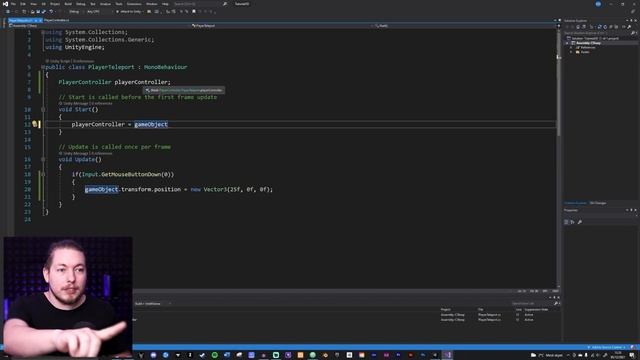The height and width of the screenshot is (360, 640).
Task: Open the Tools menu
Action: [x=119, y=4]
